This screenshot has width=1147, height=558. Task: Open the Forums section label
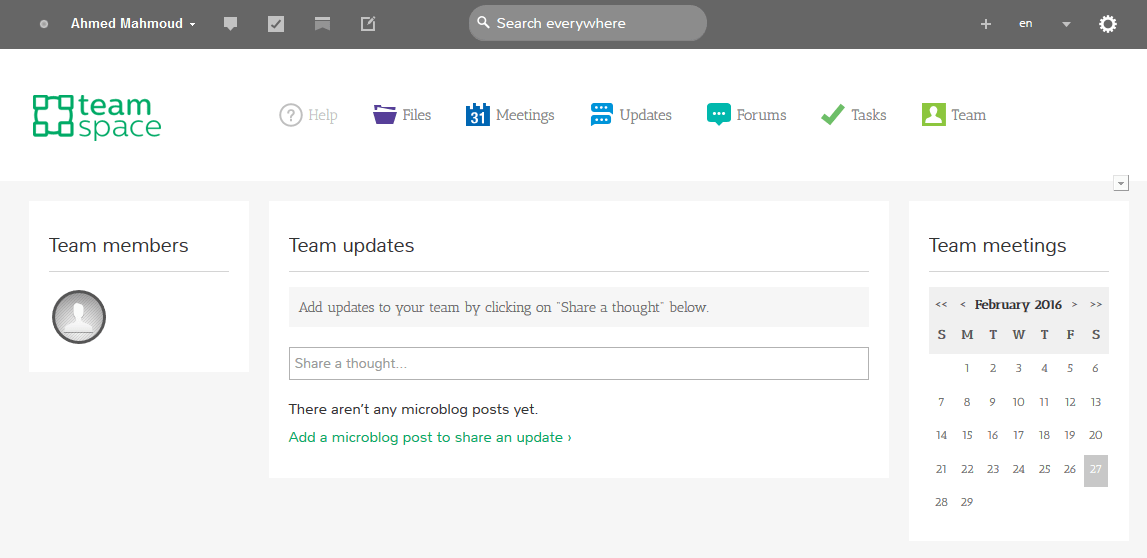pos(761,115)
